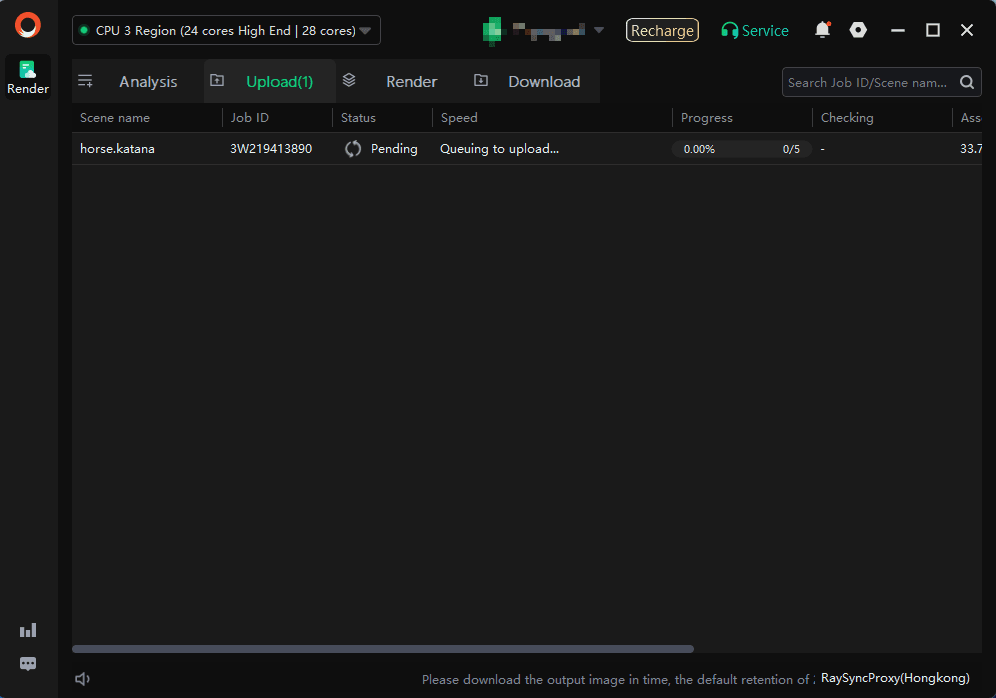The height and width of the screenshot is (698, 996).
Task: Open the feedback chat bubble icon
Action: tap(28, 664)
